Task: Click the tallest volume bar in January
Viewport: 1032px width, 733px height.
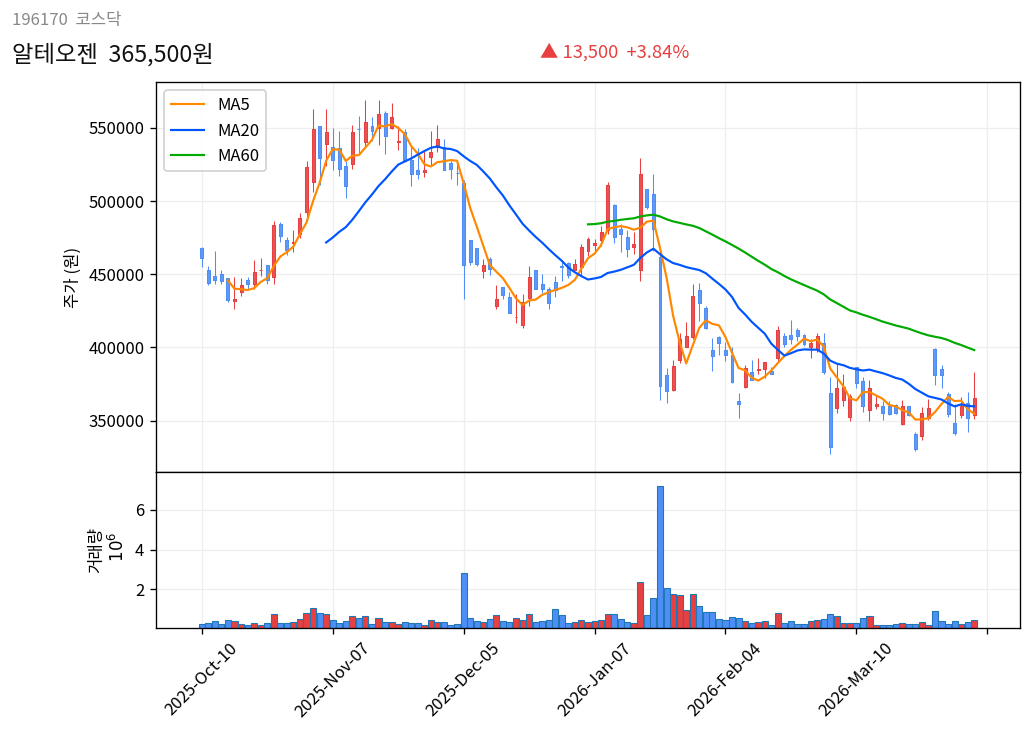Action: point(660,556)
